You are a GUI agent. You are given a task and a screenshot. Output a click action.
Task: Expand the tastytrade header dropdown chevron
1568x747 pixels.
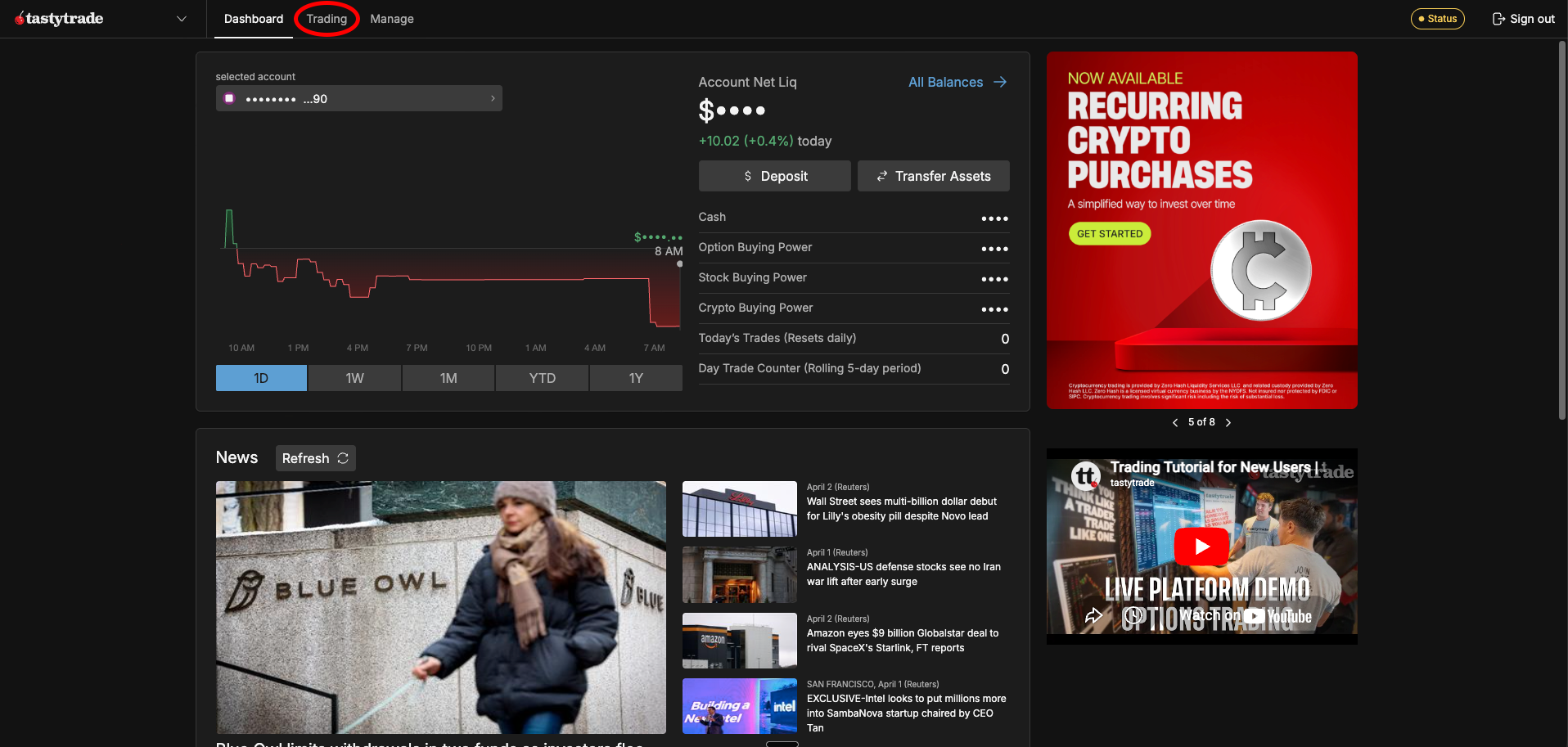[x=182, y=19]
